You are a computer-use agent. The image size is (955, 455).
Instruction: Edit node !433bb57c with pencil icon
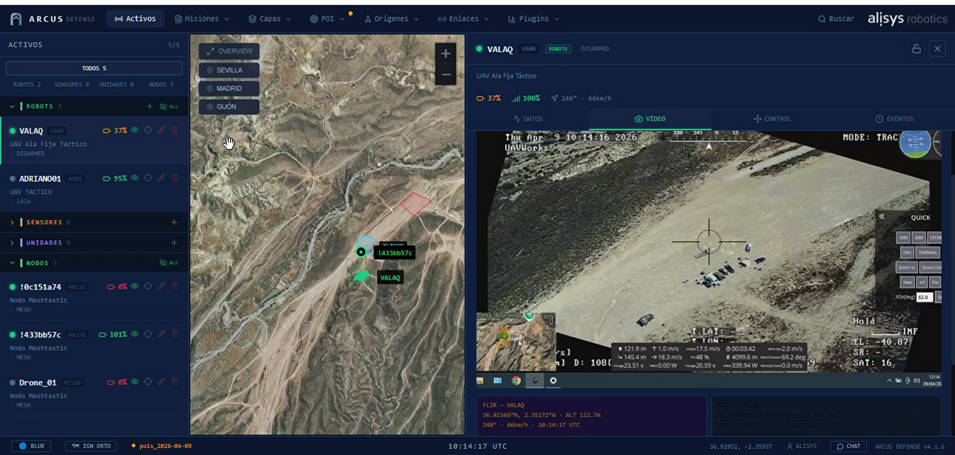point(161,334)
